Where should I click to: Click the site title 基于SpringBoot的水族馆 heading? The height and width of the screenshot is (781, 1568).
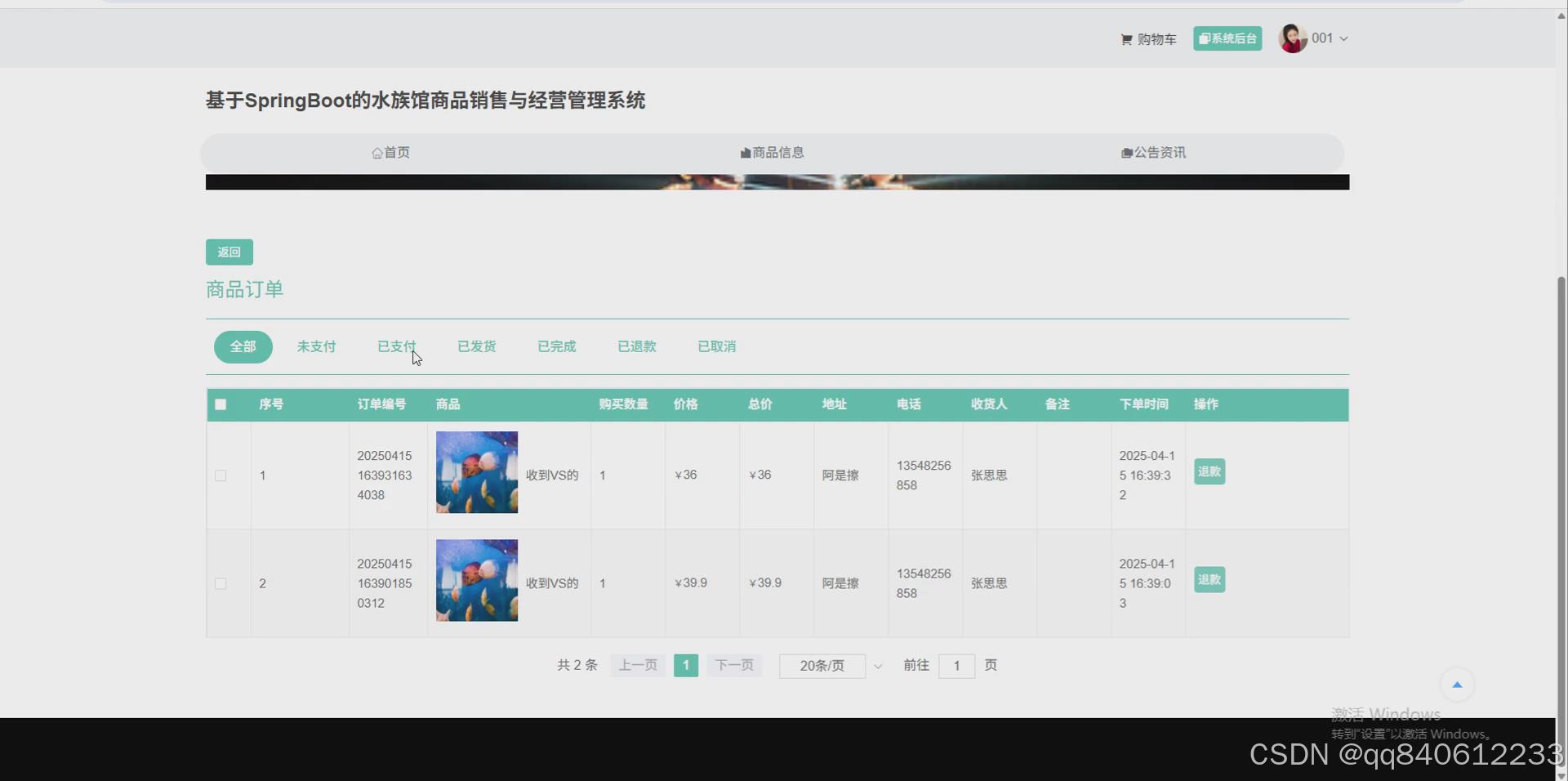tap(425, 100)
